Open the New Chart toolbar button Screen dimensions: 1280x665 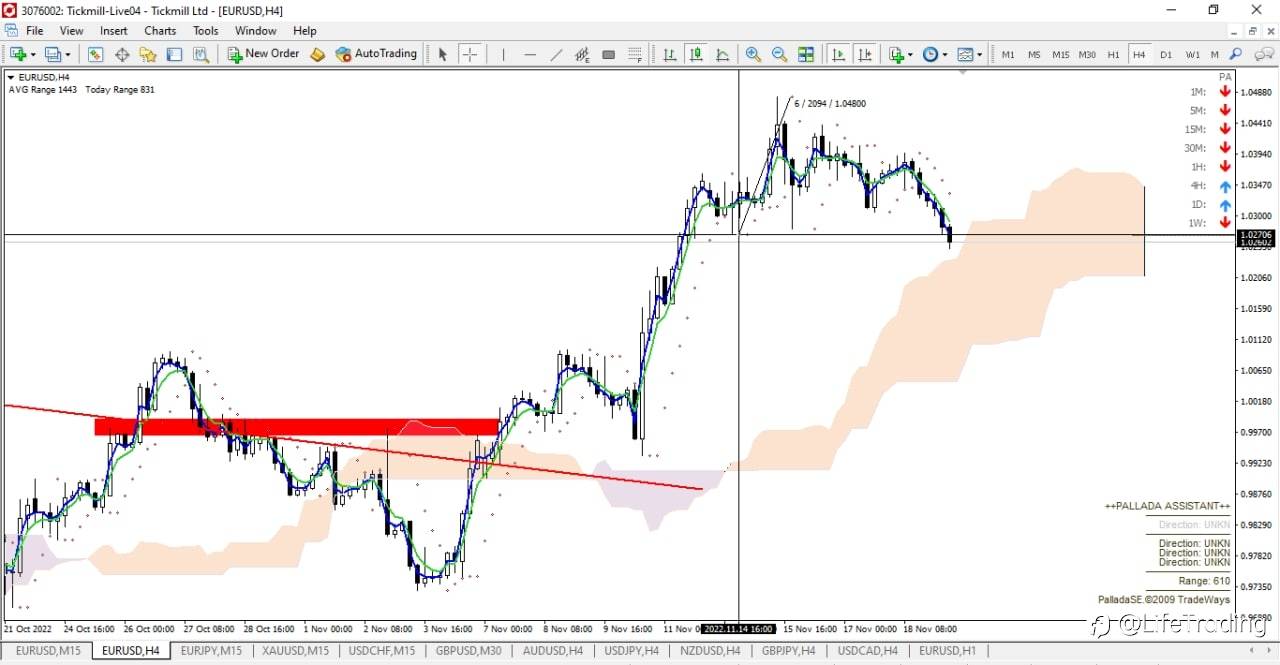18,54
